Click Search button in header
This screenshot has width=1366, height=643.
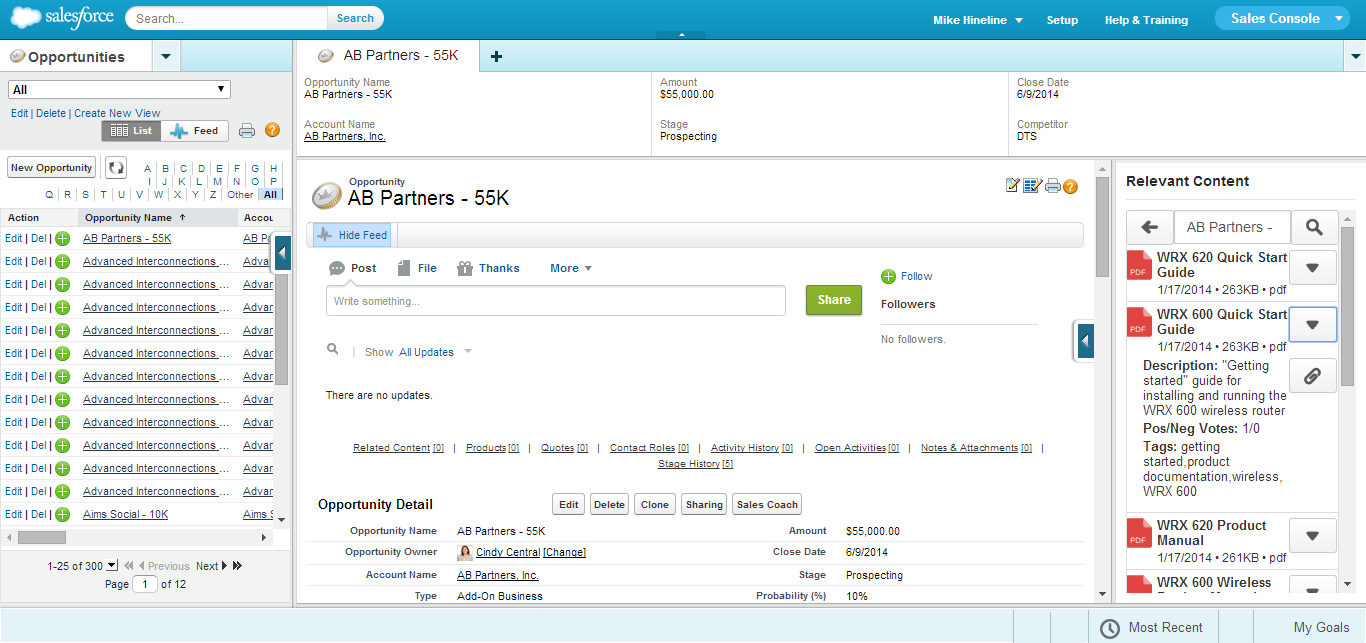click(355, 18)
